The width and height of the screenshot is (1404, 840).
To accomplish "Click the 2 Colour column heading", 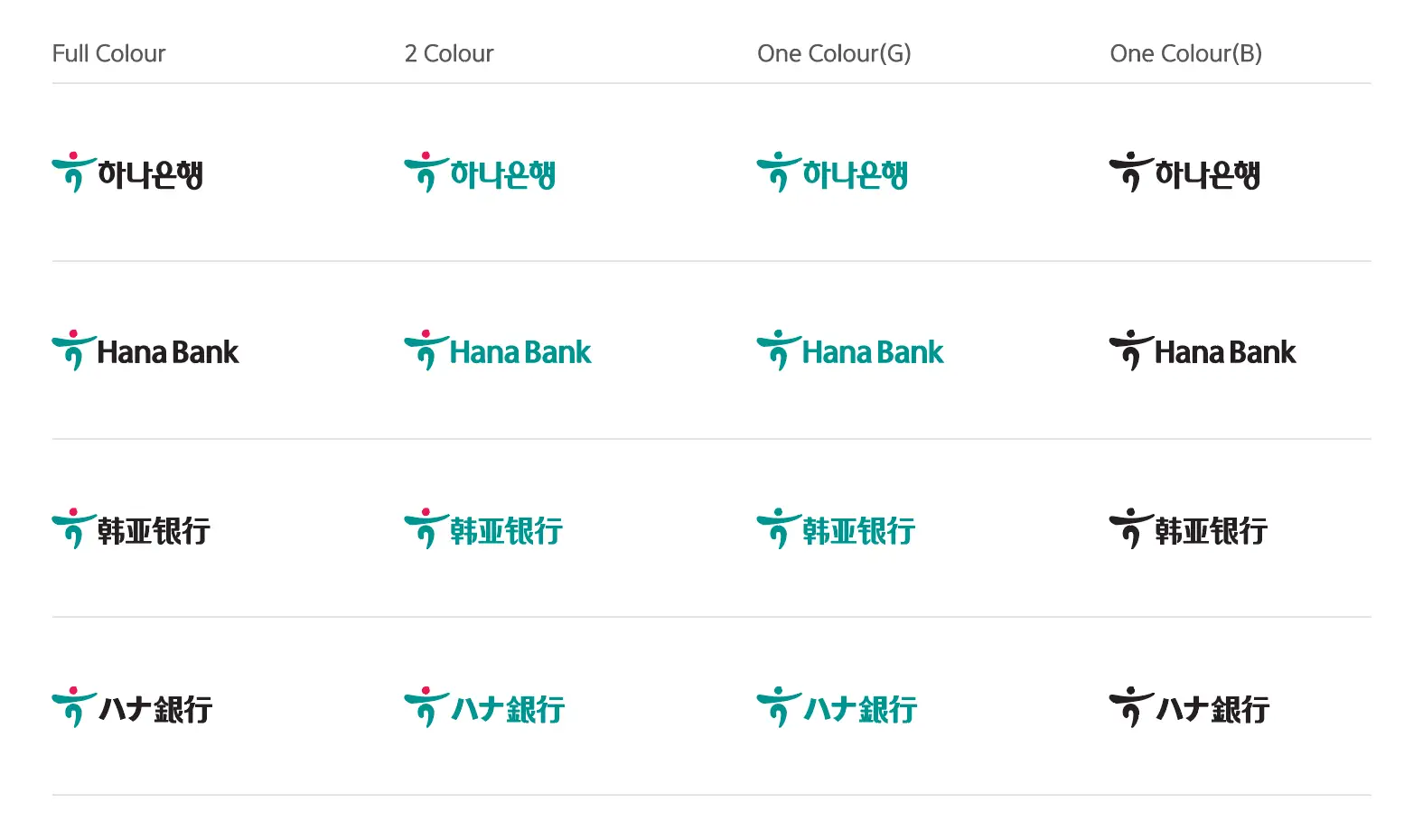I will click(x=449, y=53).
